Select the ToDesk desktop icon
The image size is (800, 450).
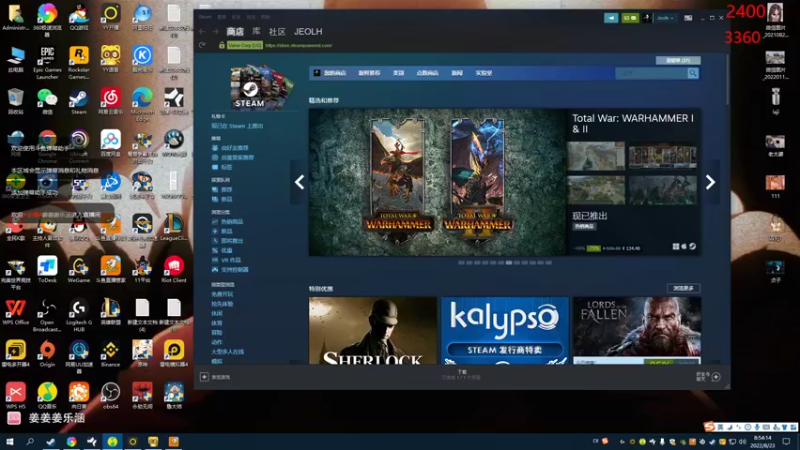click(47, 269)
